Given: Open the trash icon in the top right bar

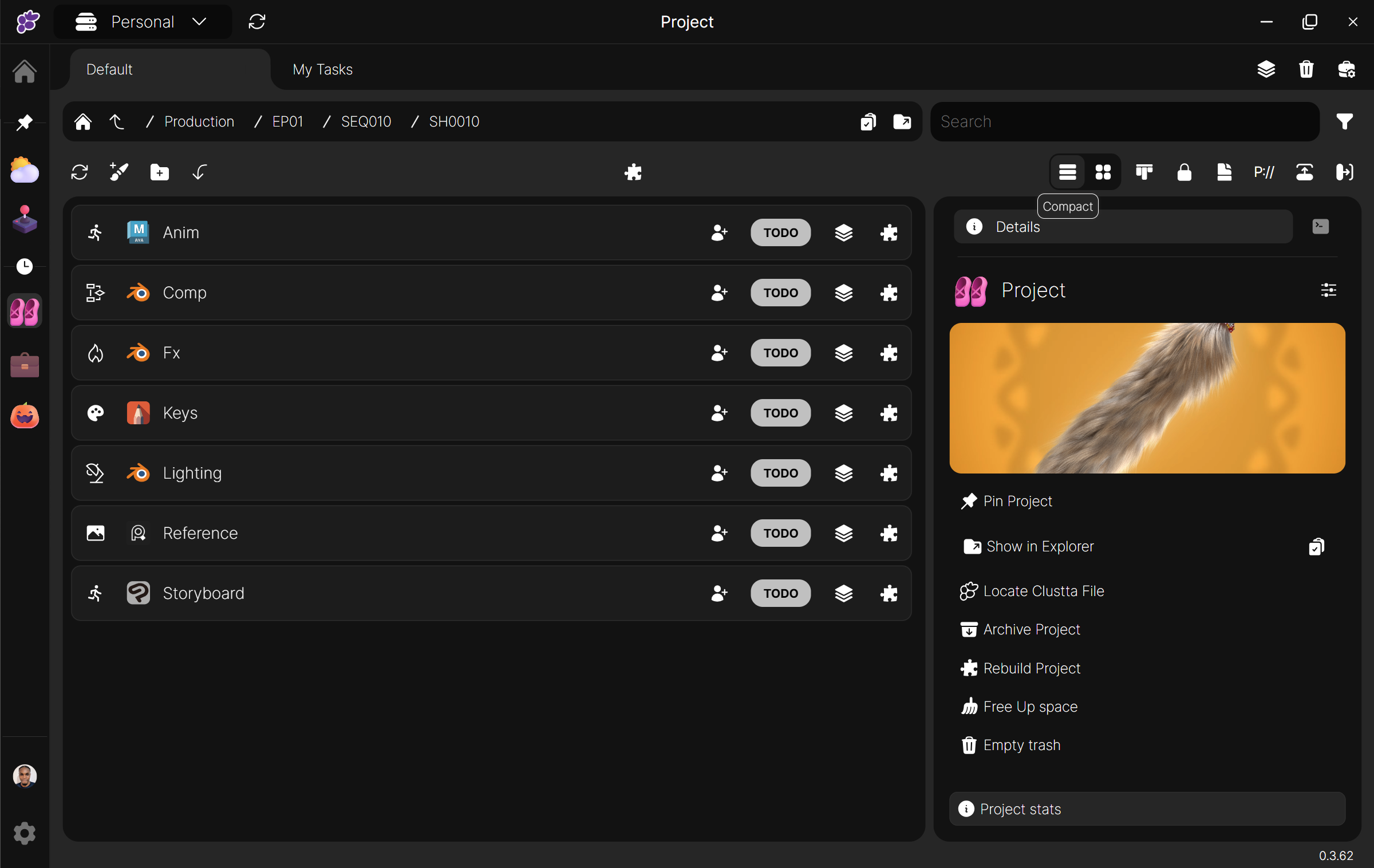Looking at the screenshot, I should click(x=1306, y=69).
